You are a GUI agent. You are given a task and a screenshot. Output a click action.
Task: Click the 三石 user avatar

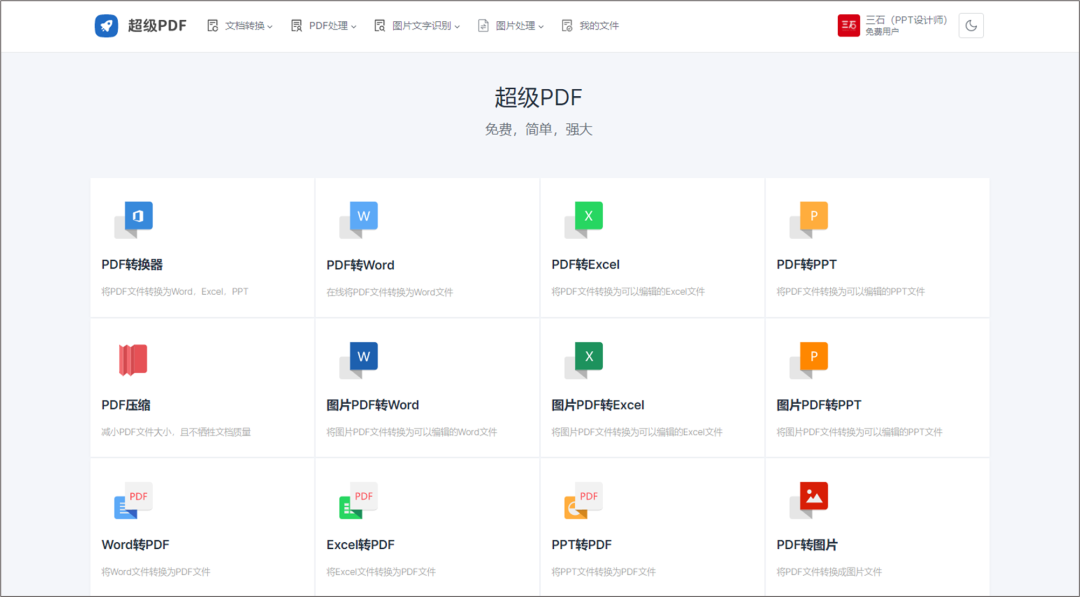pos(848,26)
